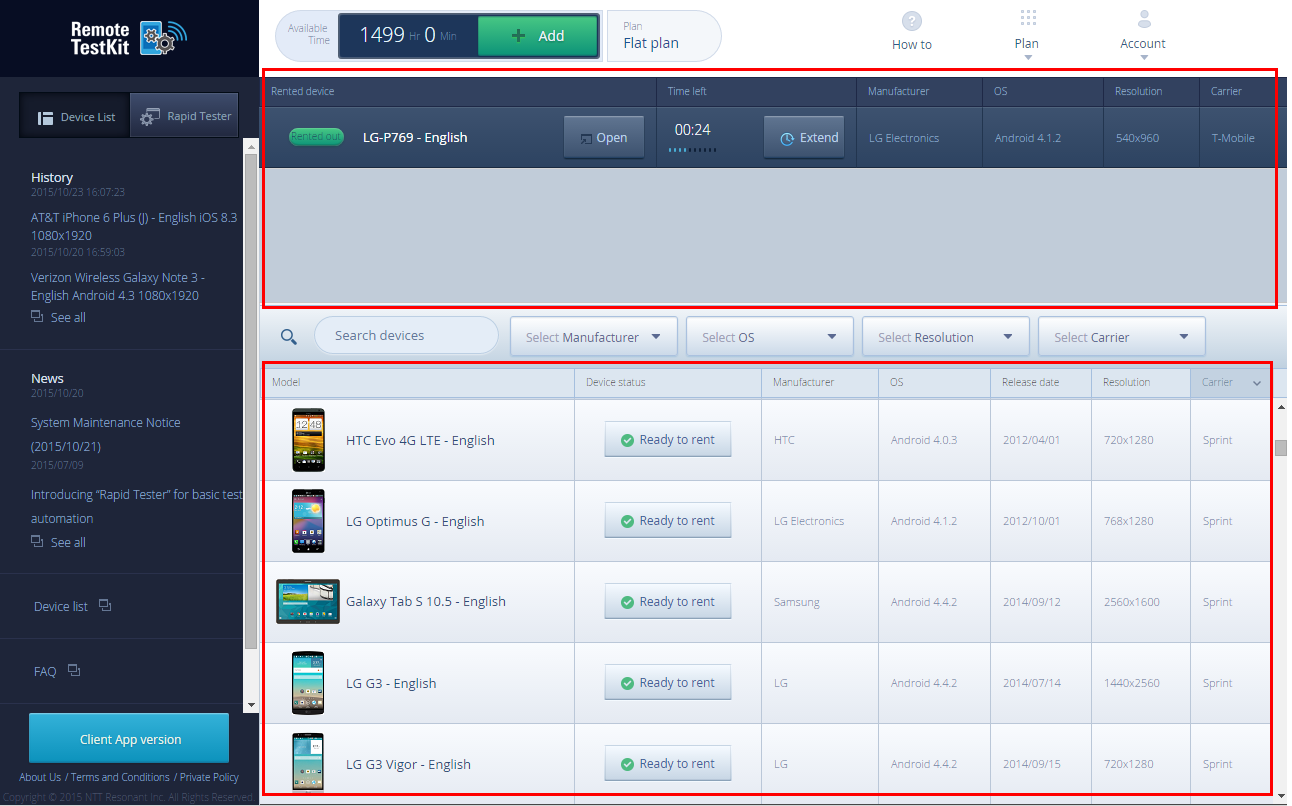Open LG G3 phone thumbnail
Screen dimensions: 1292x806
point(308,683)
